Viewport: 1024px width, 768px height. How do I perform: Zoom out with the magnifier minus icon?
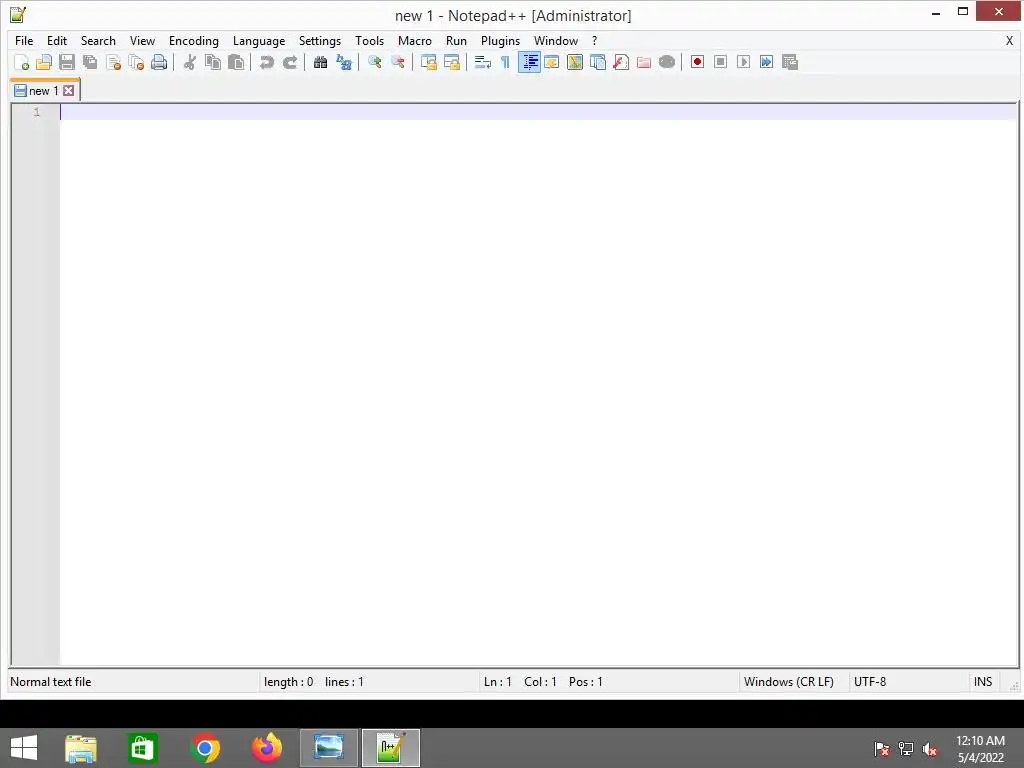click(x=397, y=62)
